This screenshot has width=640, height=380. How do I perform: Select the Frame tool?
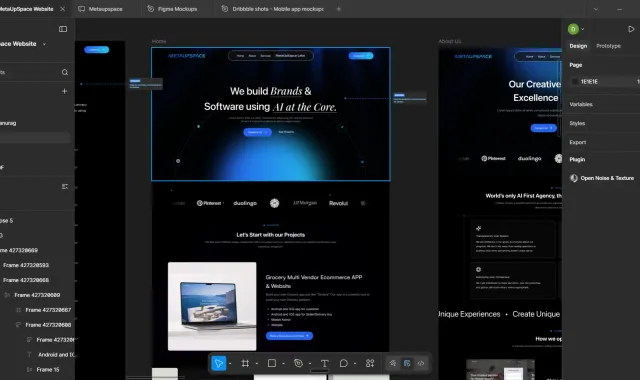coord(245,363)
